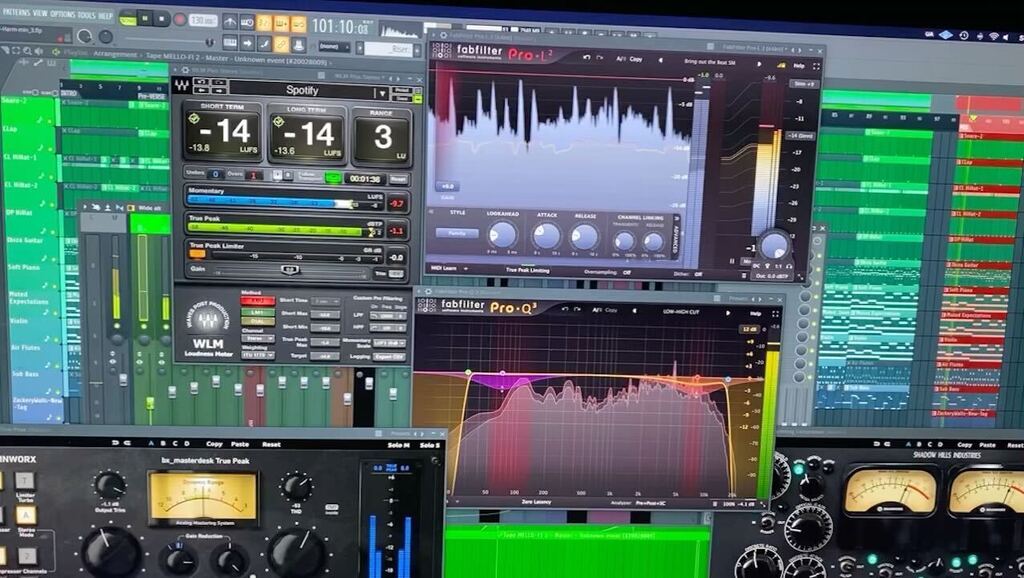Toggle the wait for input icon
Viewport: 1024px width, 578px height.
(x=247, y=23)
